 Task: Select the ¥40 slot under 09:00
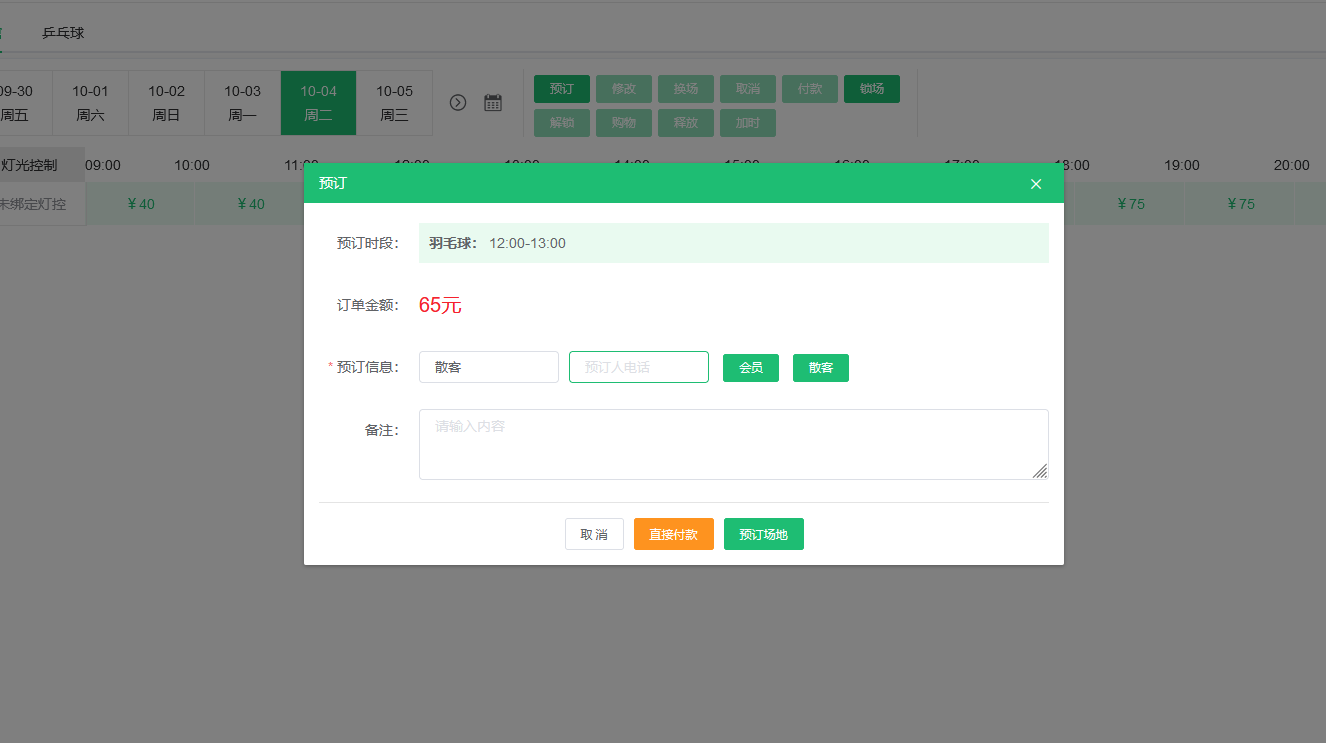[x=140, y=204]
